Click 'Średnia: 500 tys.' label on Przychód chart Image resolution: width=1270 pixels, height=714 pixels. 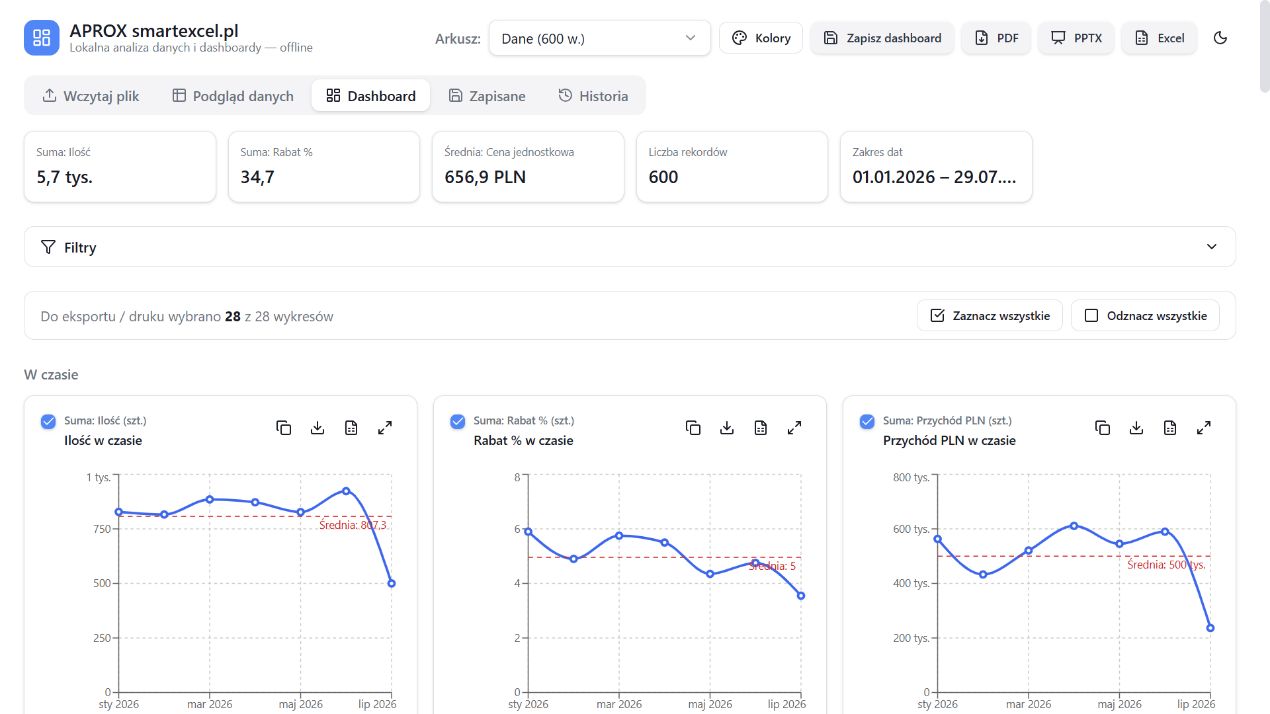click(1166, 565)
